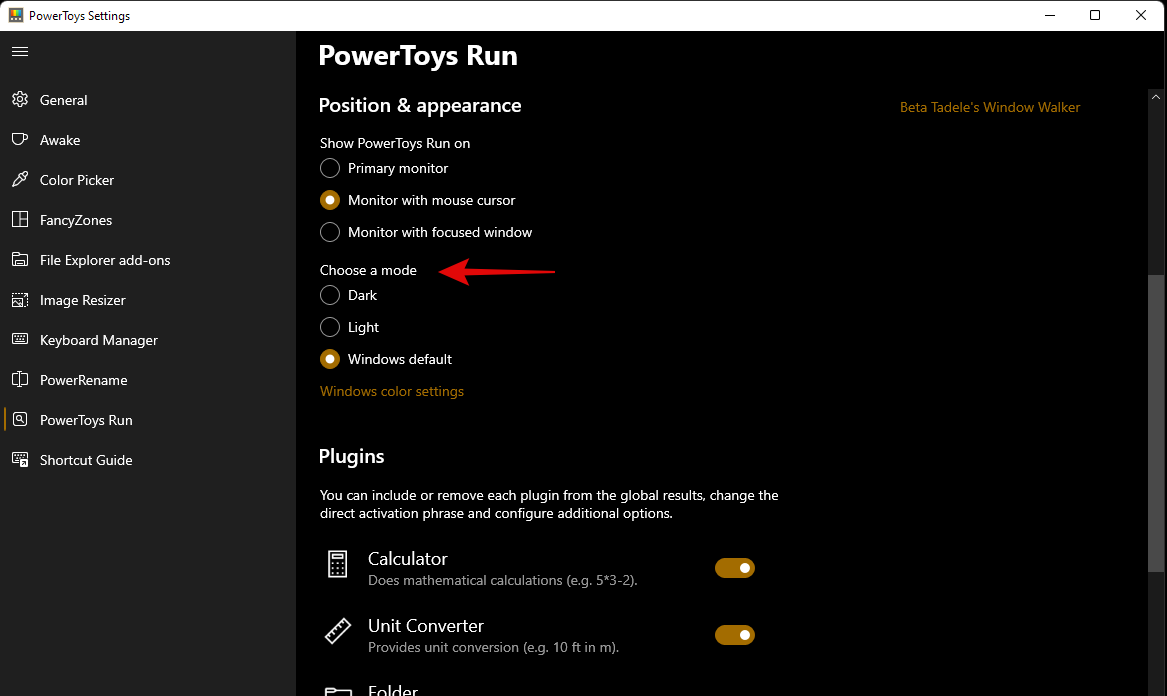Select the FancyZones icon in sidebar
This screenshot has height=696, width=1167.
coord(20,220)
